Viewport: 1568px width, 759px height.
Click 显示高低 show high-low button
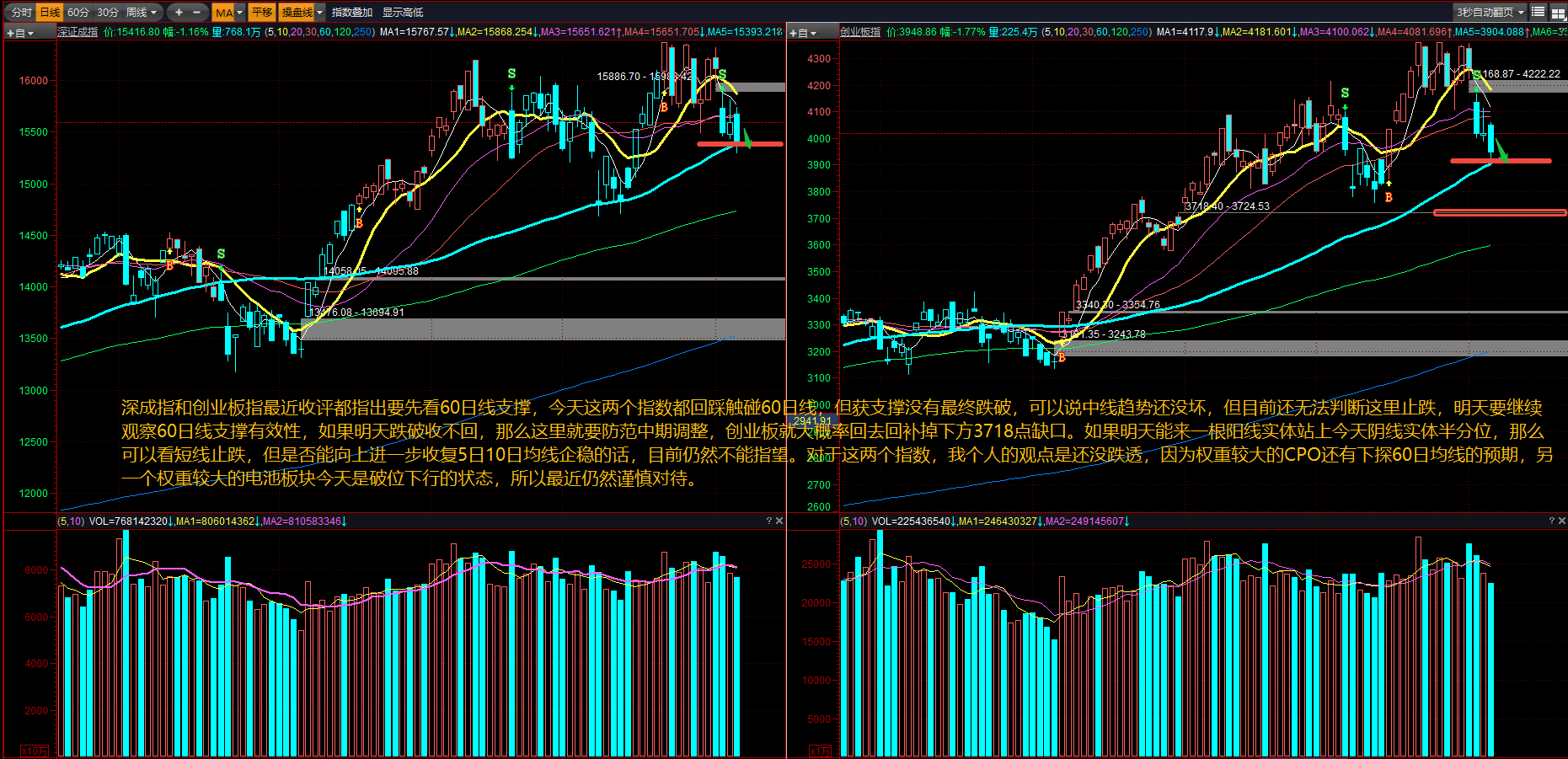click(403, 12)
